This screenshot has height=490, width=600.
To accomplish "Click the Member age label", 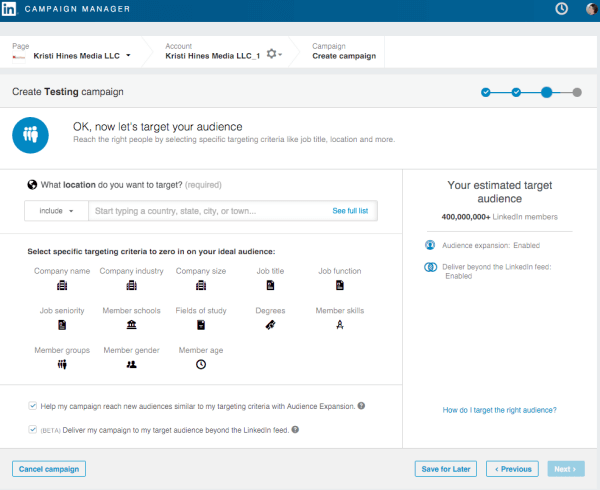I will 201,350.
